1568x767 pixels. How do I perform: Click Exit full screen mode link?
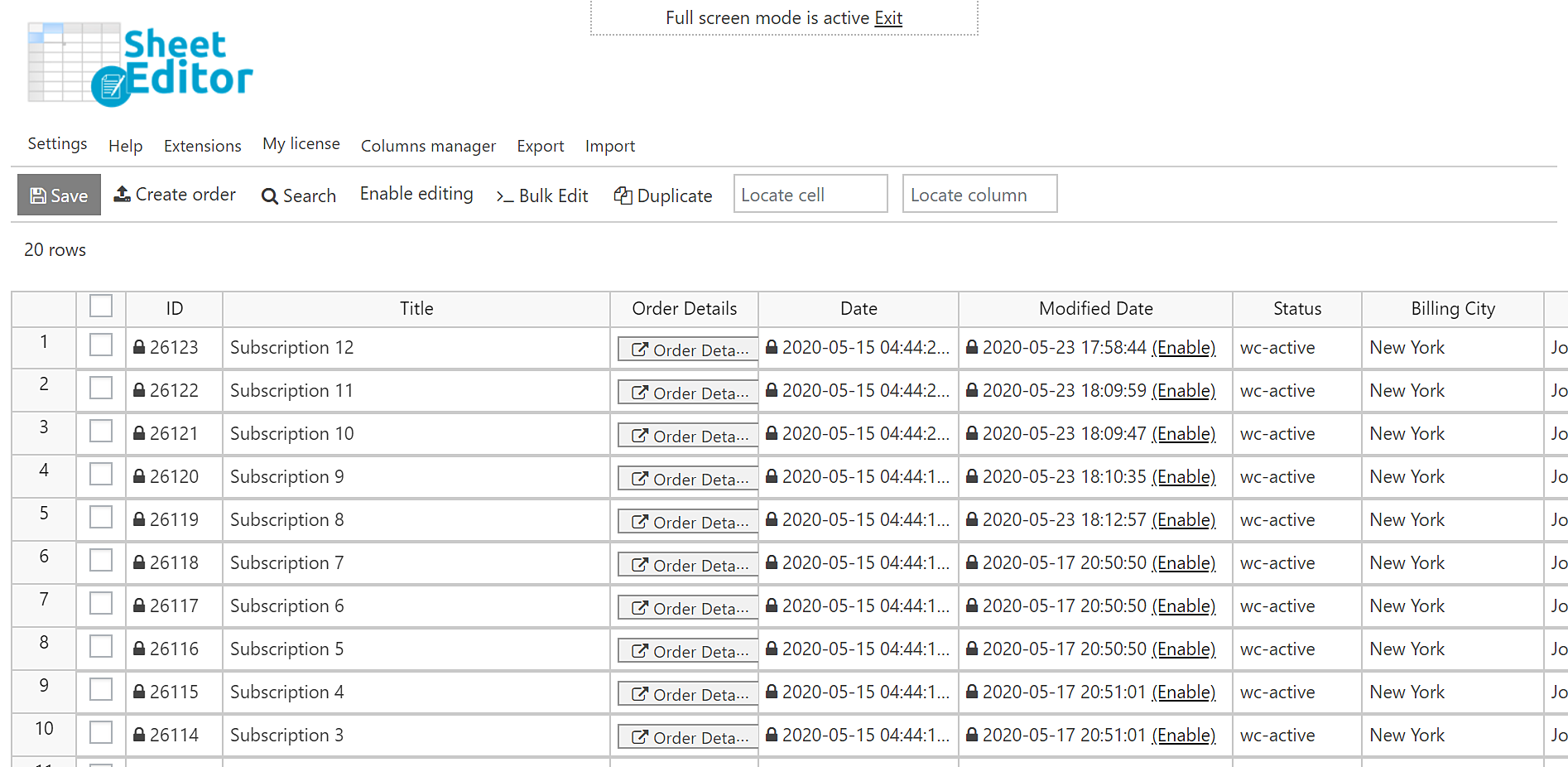pyautogui.click(x=887, y=18)
